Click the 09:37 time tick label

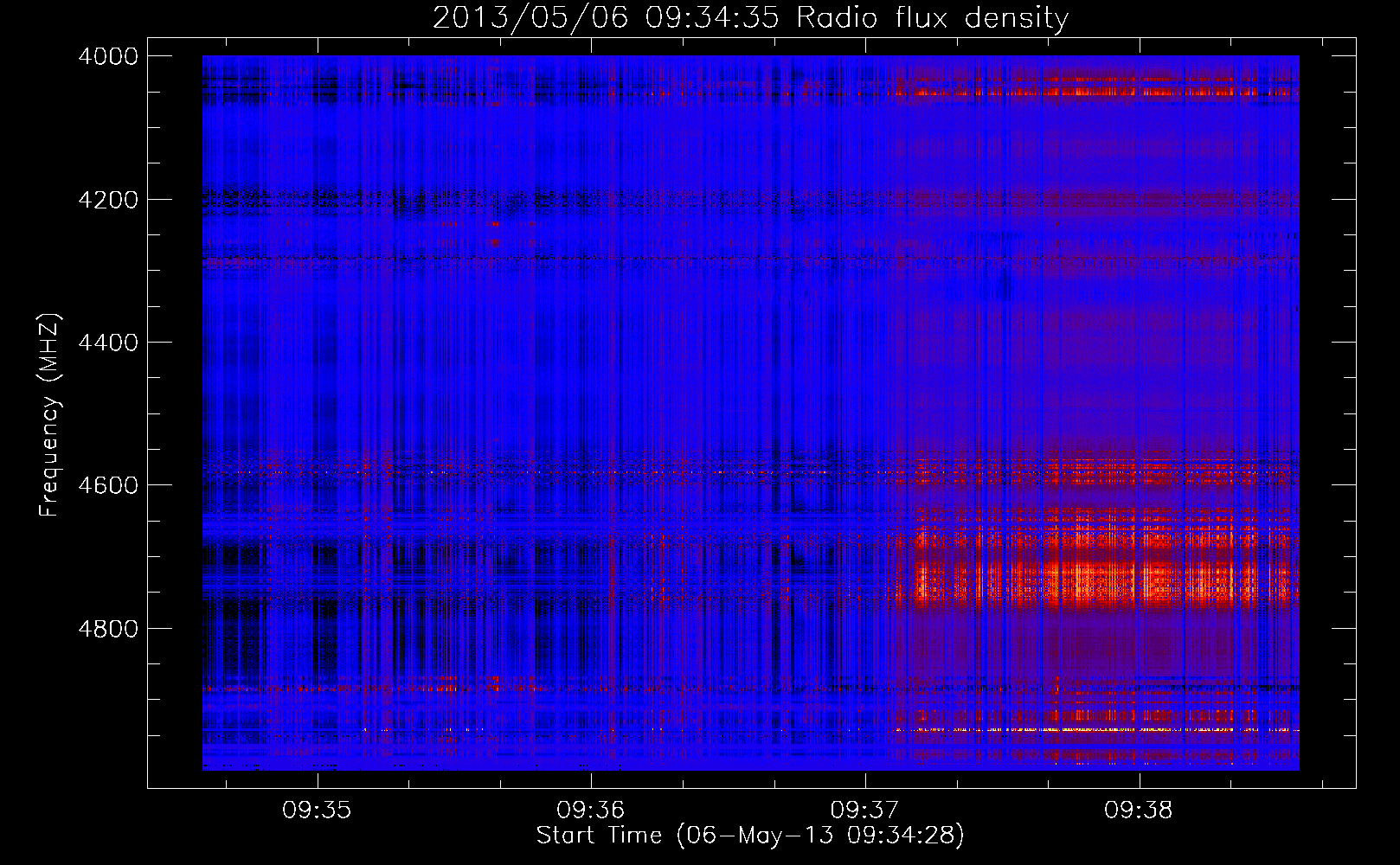(x=865, y=811)
